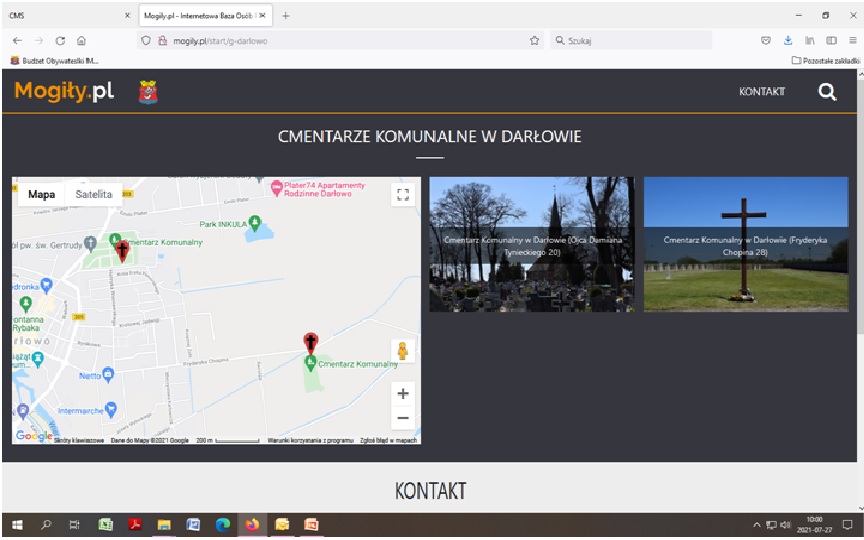This screenshot has height=540, width=864.
Task: Click the Mogiły.pl logo link
Action: [x=64, y=92]
